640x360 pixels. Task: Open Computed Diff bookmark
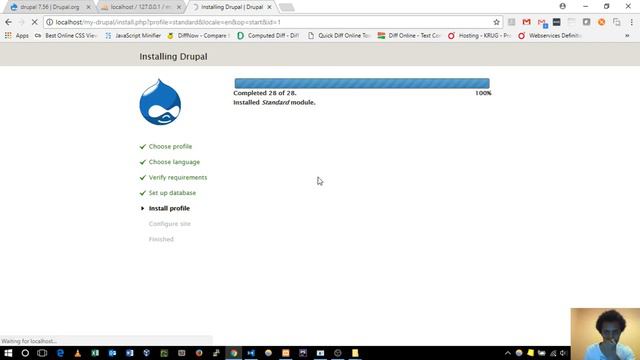[268, 36]
